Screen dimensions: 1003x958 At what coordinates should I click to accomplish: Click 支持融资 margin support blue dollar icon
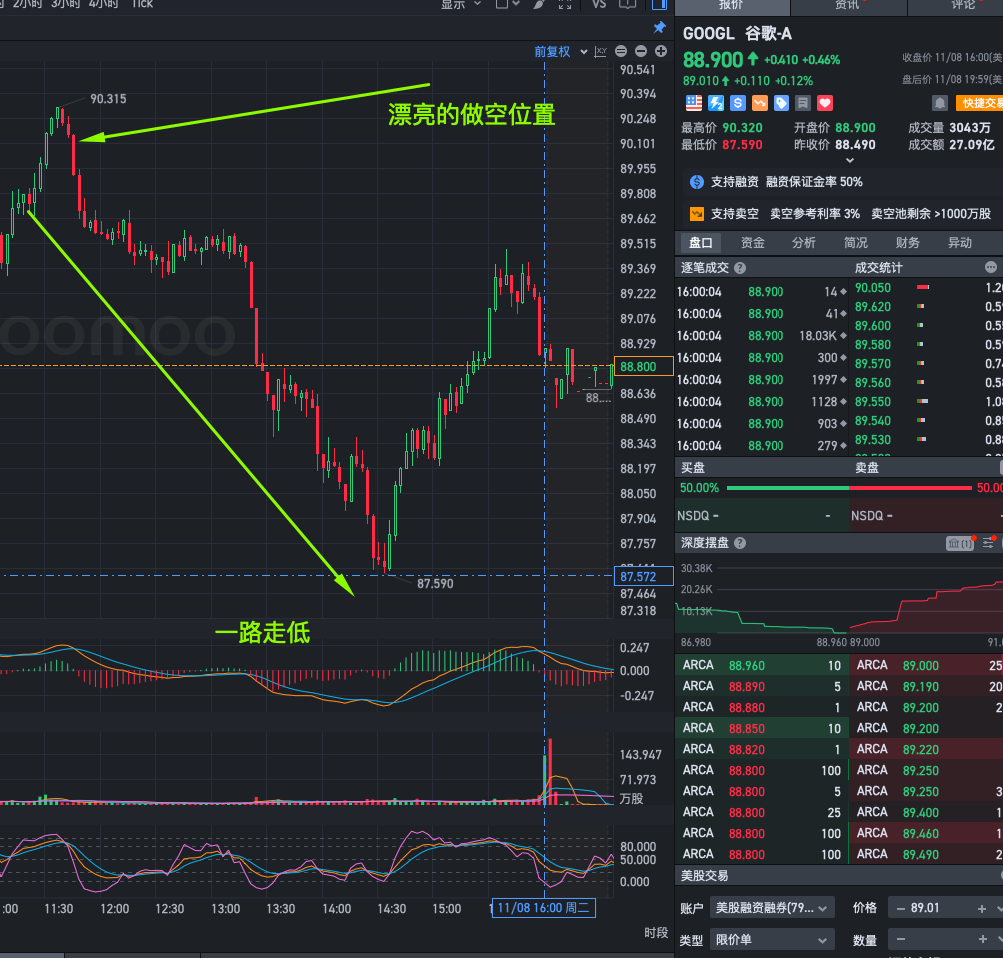697,182
